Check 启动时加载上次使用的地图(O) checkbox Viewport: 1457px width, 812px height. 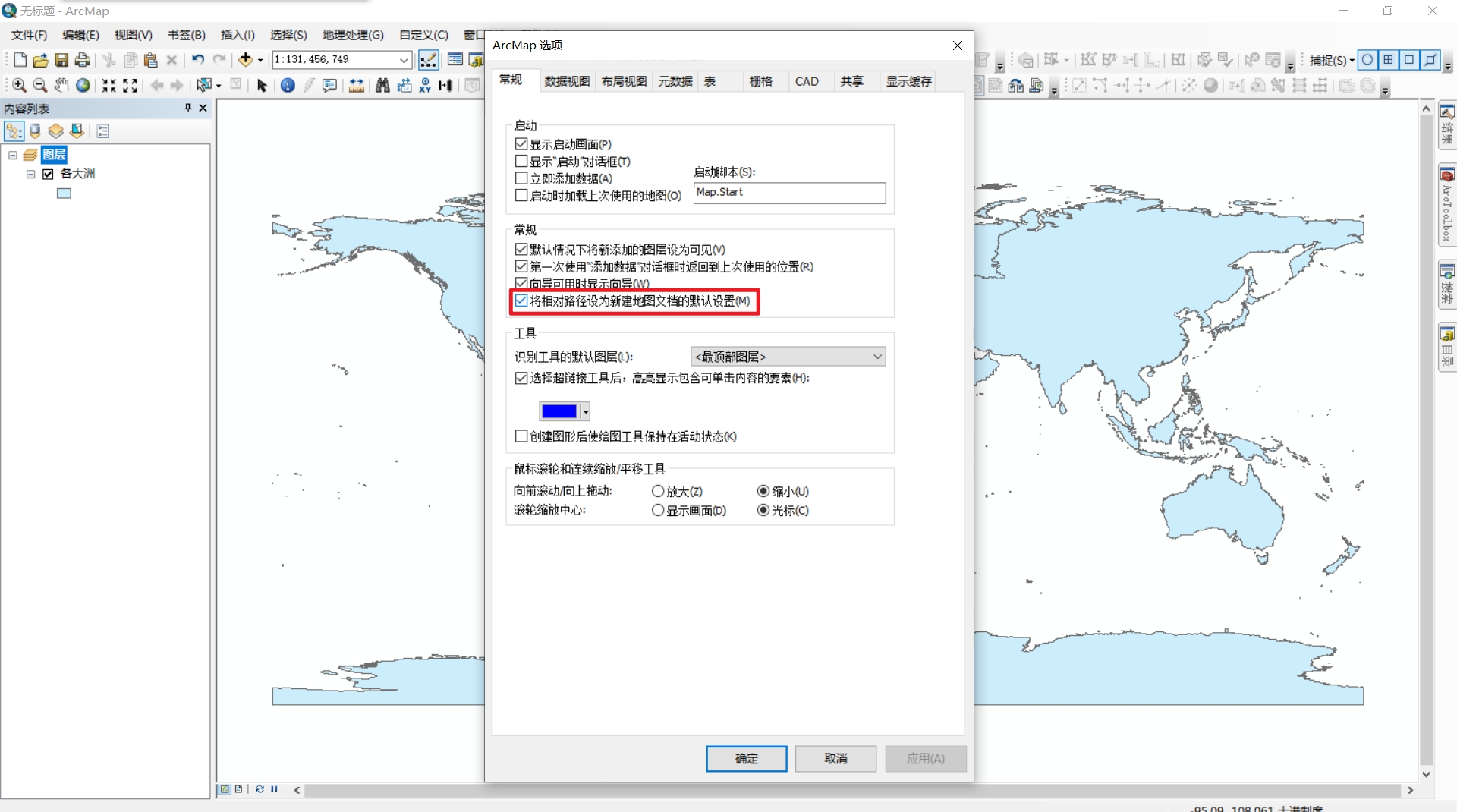tap(521, 196)
